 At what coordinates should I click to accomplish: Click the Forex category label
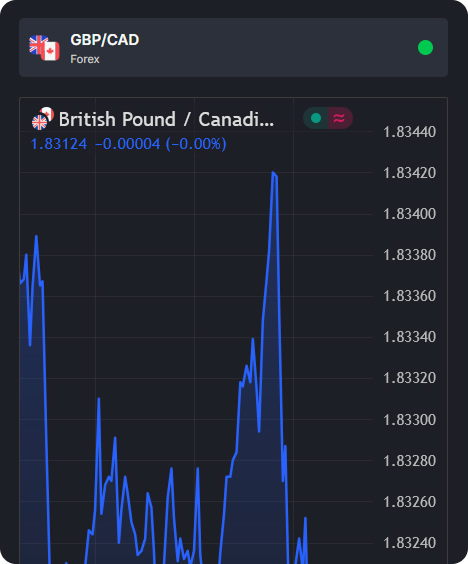[85, 59]
